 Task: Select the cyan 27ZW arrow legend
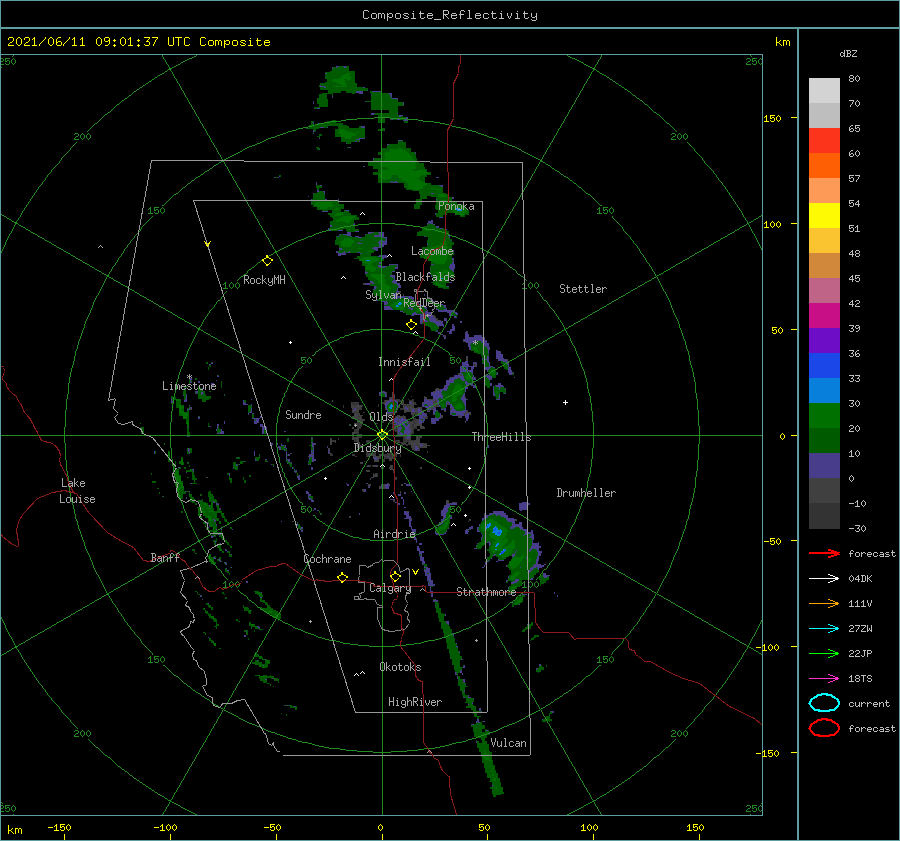tap(824, 629)
